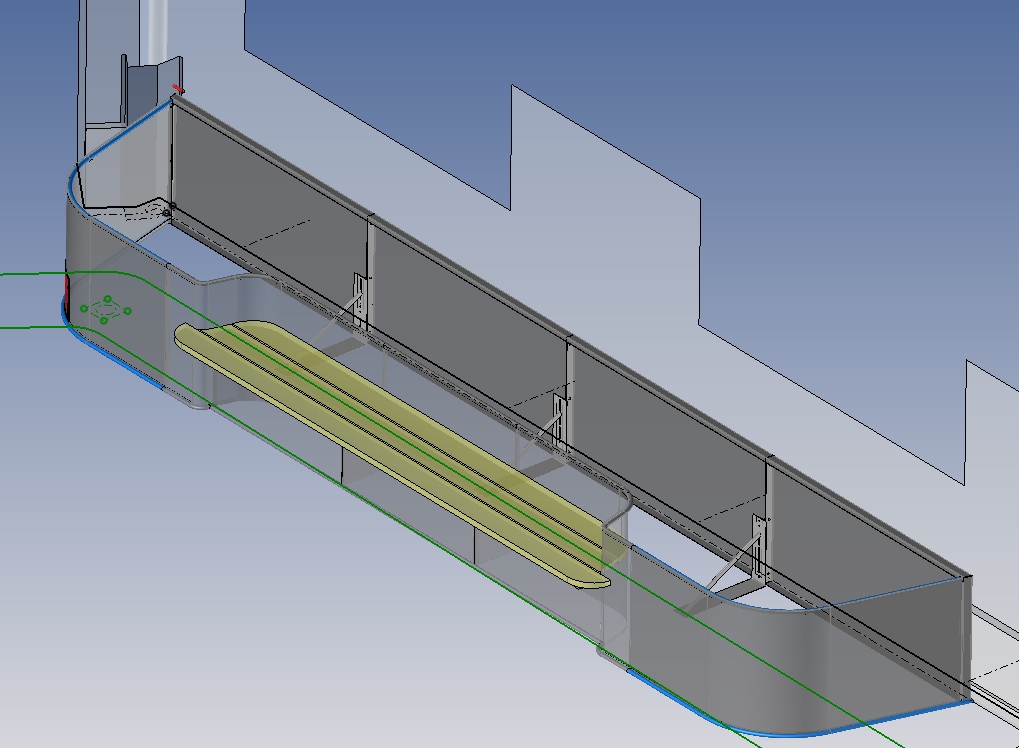The height and width of the screenshot is (748, 1019).
Task: Click the green four-circle sketch symbol
Action: 106,309
